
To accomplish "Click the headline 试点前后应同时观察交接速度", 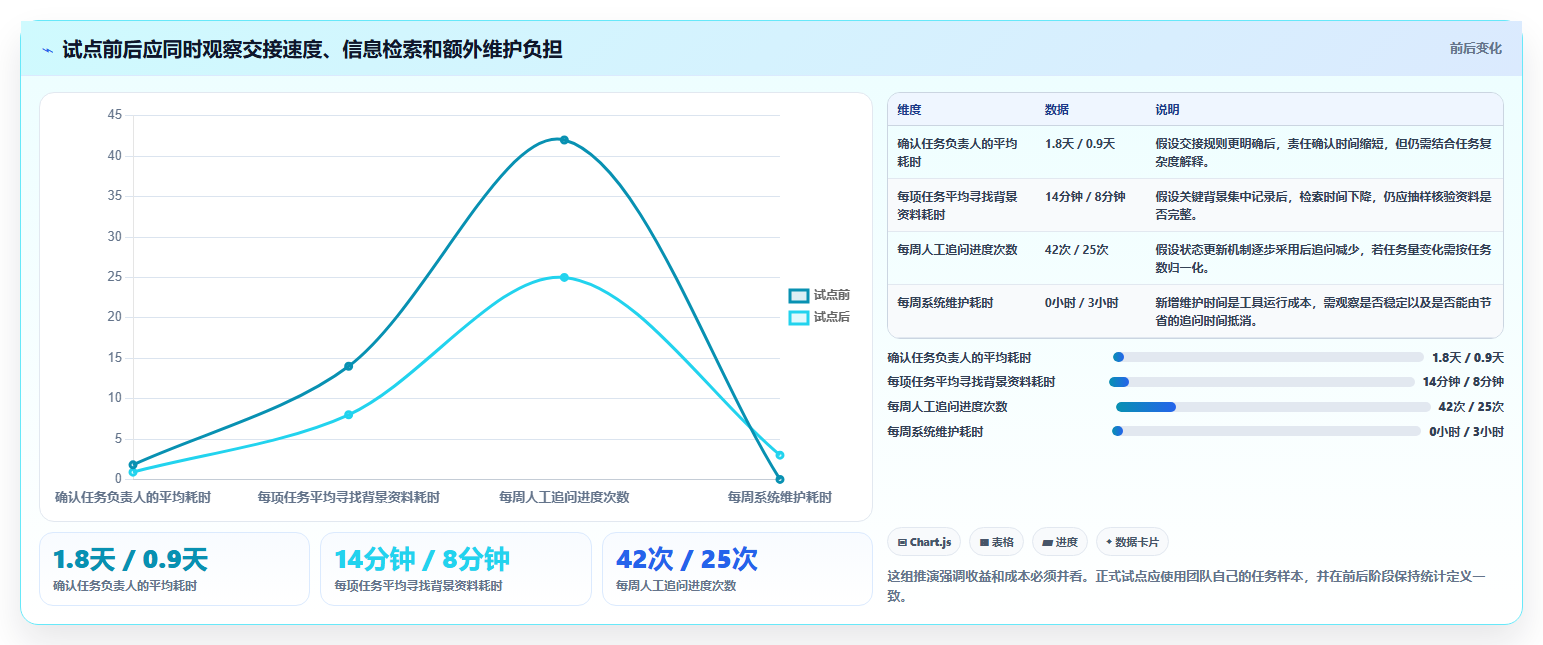I will [x=312, y=49].
